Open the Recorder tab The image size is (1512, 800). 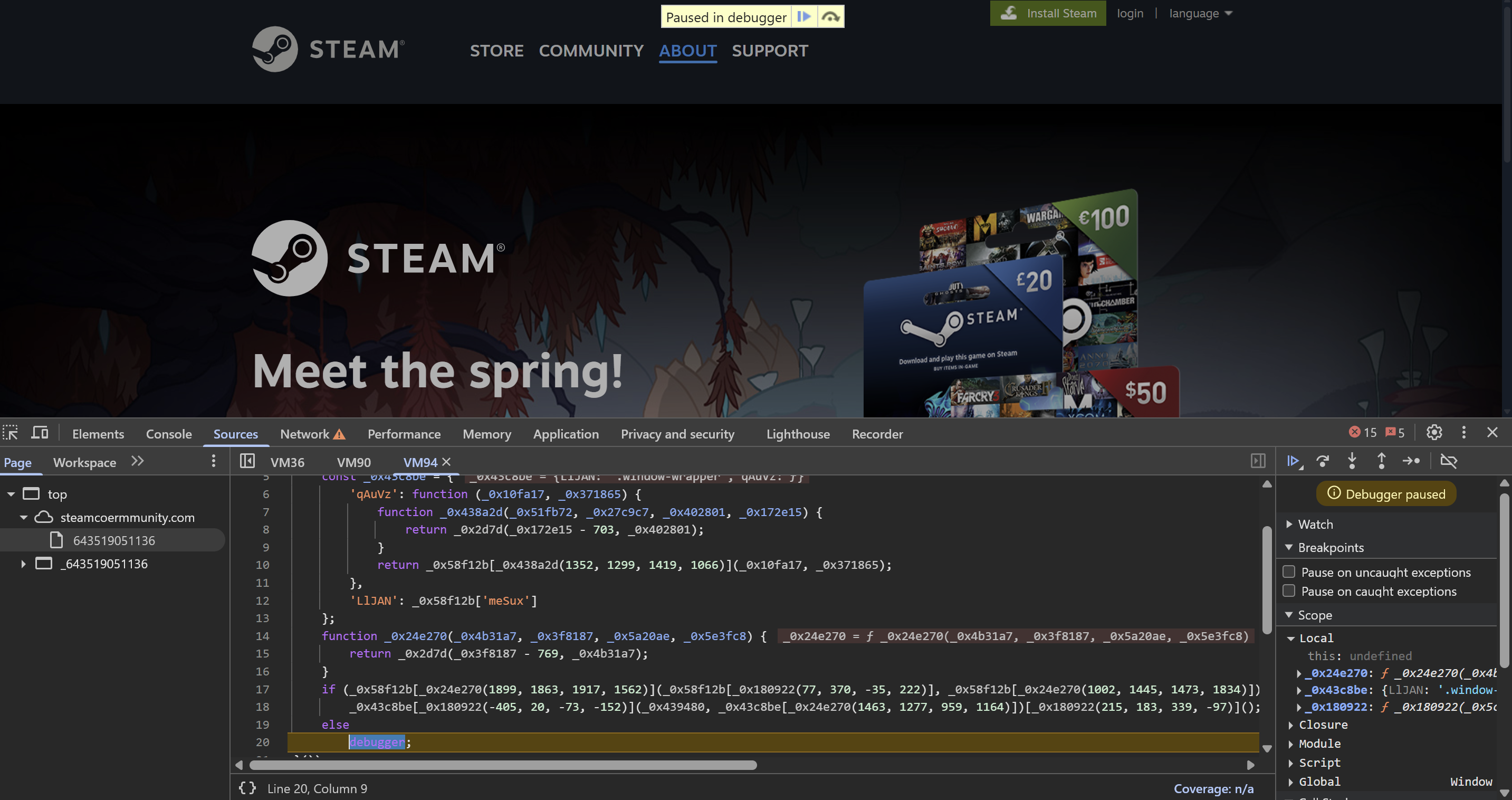pos(877,434)
